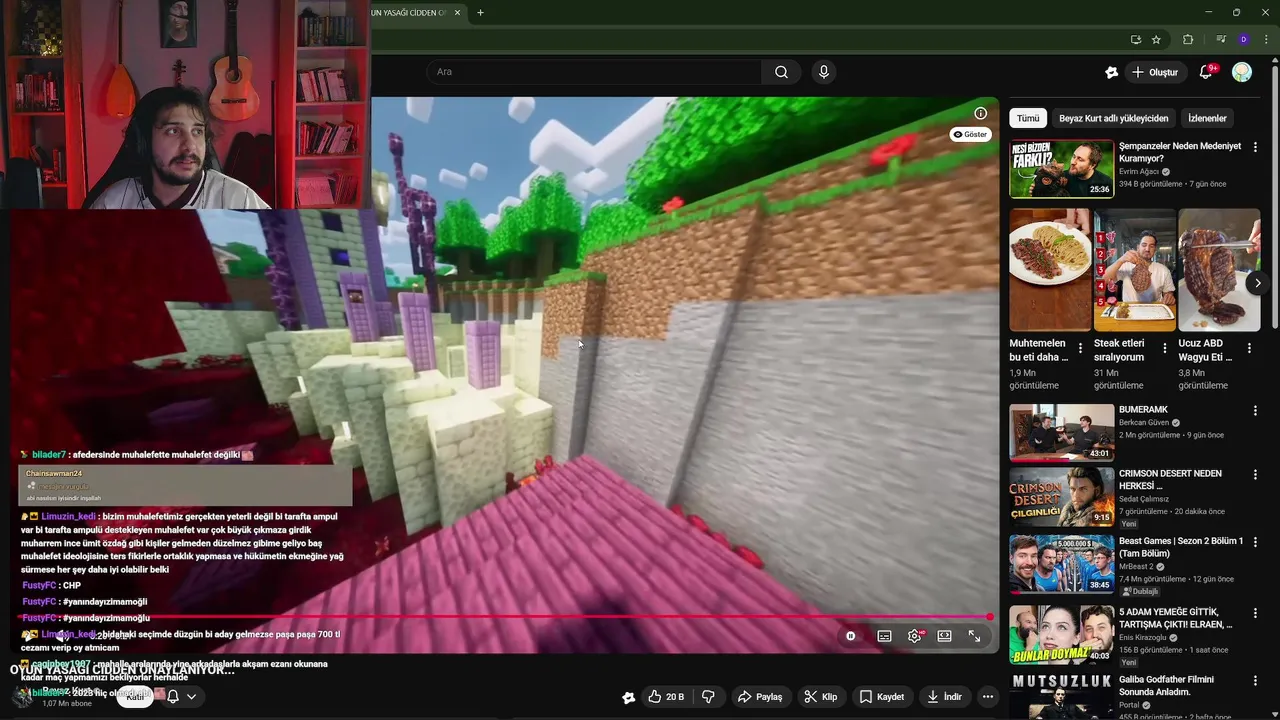Open options for Muhtemelen bu eti short

[x=1081, y=349]
